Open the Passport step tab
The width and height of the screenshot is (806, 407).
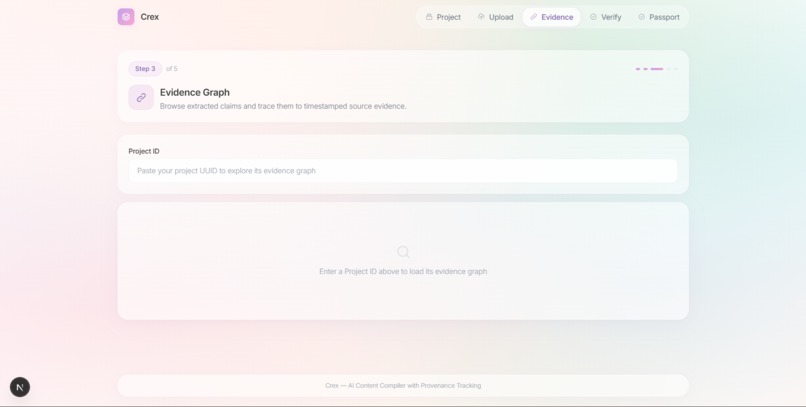coord(659,17)
